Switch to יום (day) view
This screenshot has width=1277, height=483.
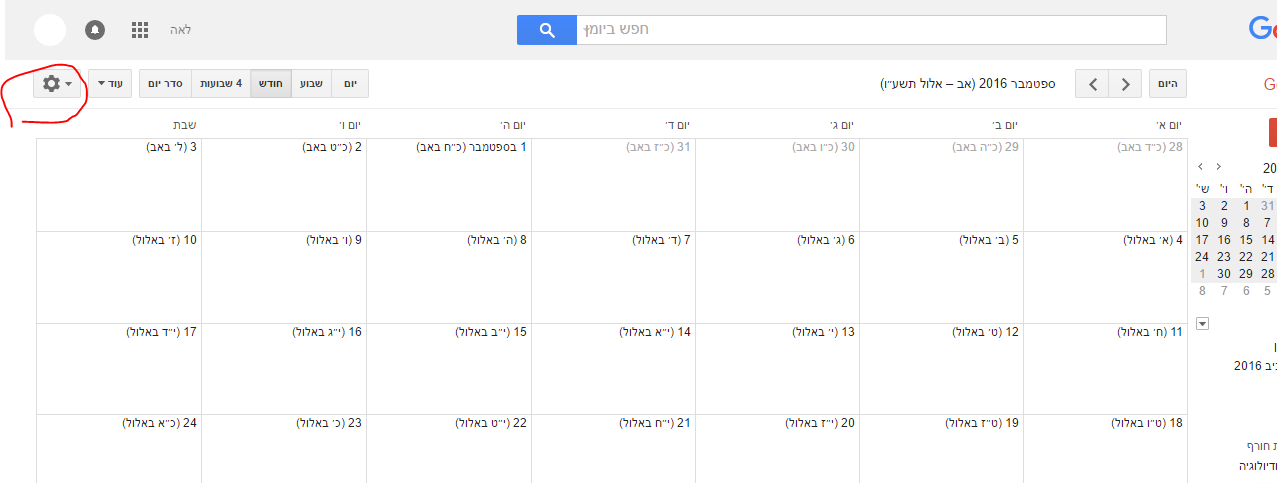pos(350,84)
